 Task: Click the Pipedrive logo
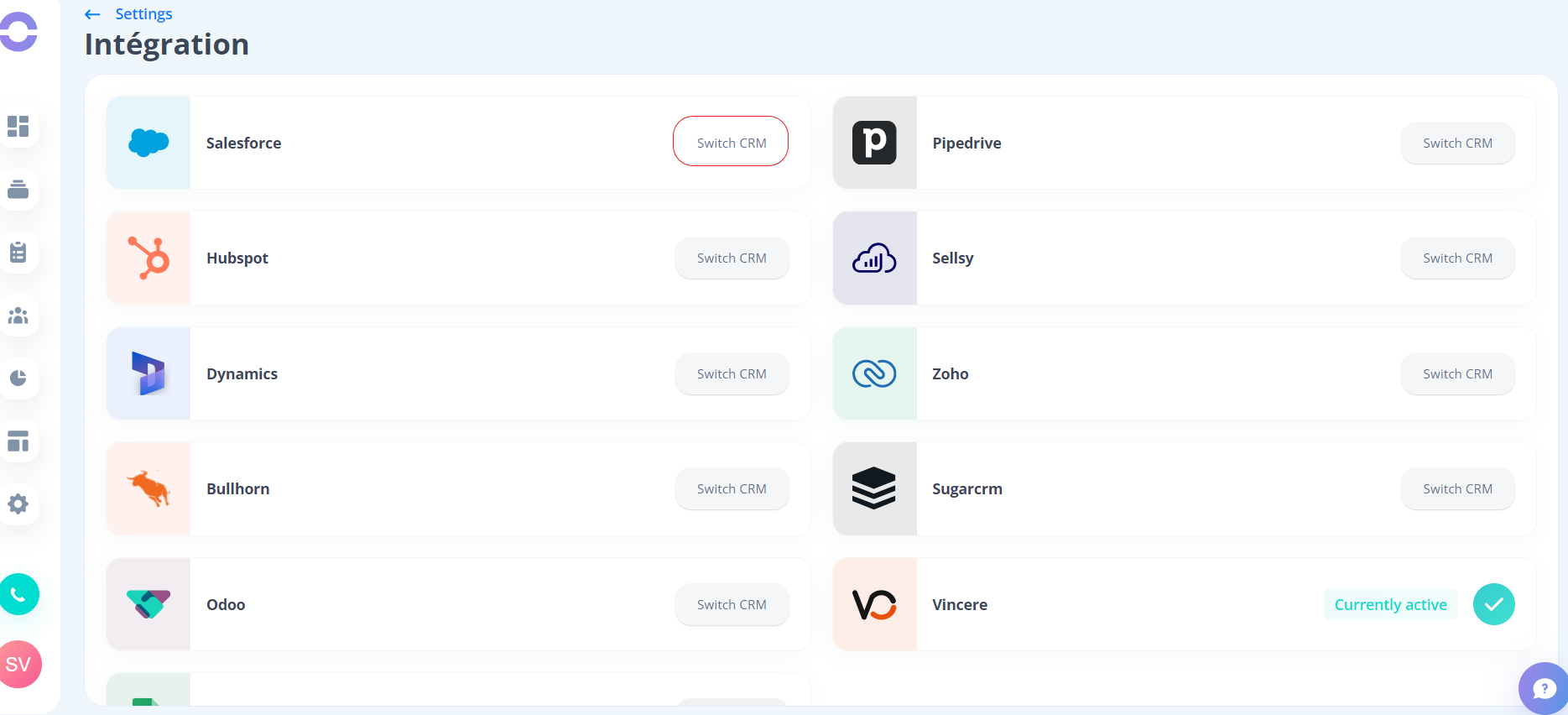[874, 143]
